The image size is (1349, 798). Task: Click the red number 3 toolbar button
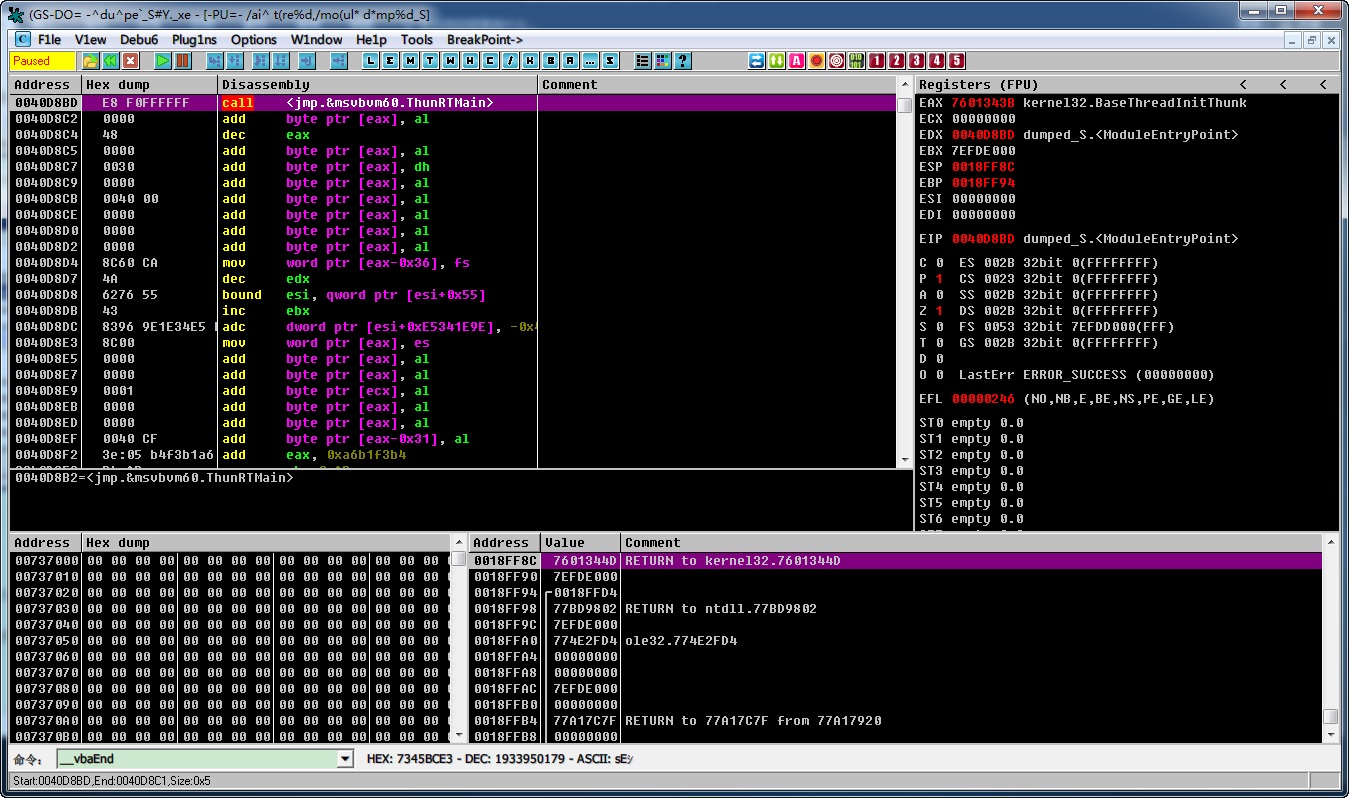click(917, 61)
